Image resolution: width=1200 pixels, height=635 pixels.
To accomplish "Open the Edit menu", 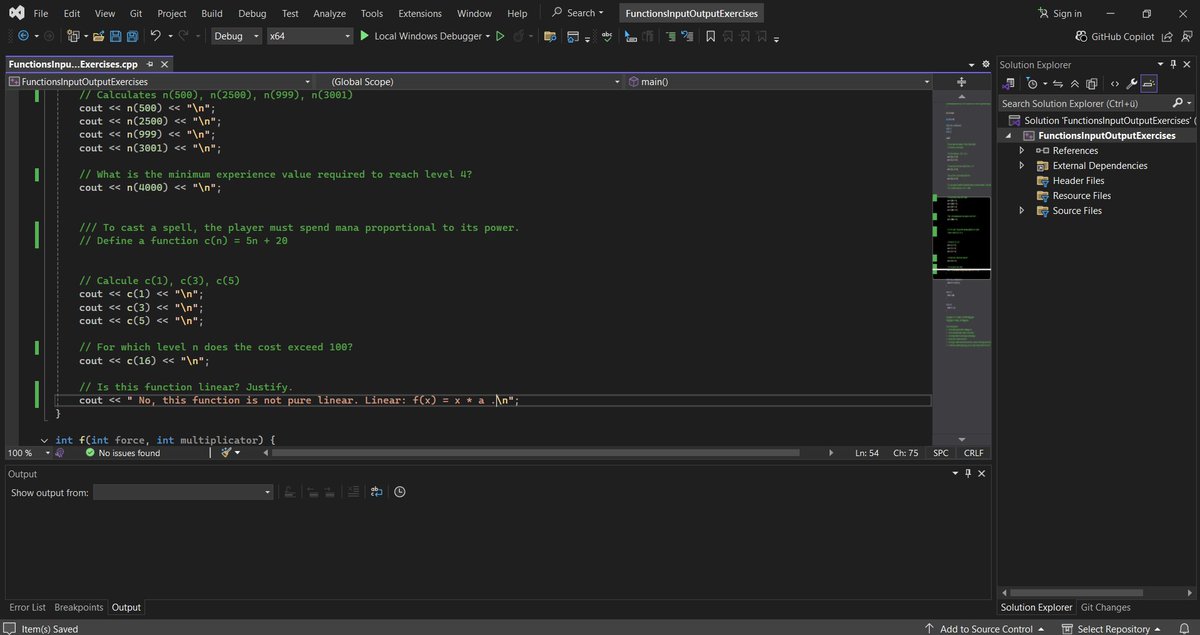I will 72,13.
